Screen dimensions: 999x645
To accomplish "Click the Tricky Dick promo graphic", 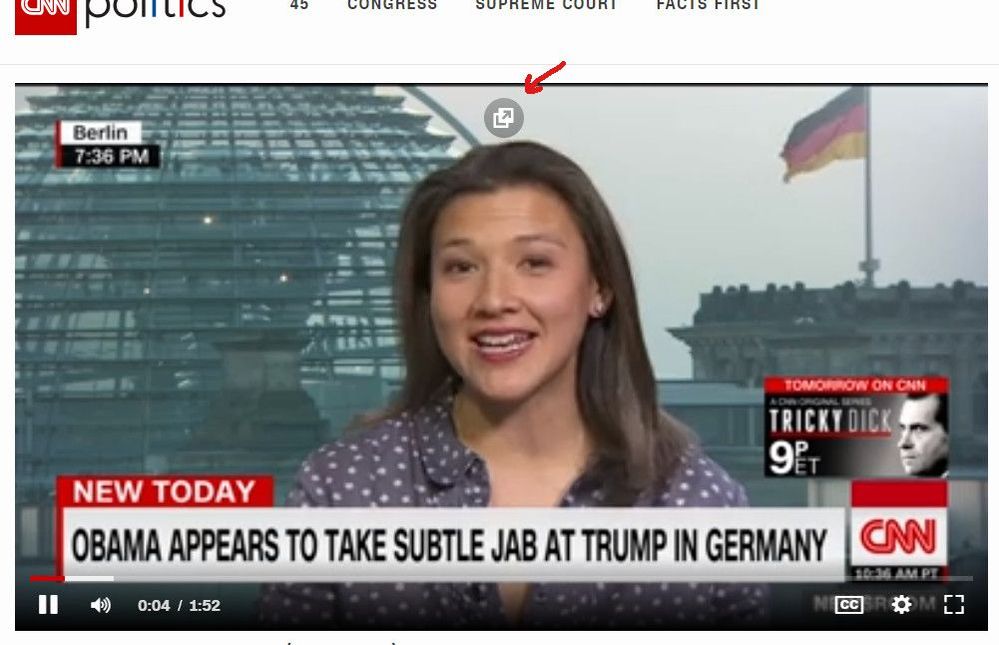I will click(856, 427).
